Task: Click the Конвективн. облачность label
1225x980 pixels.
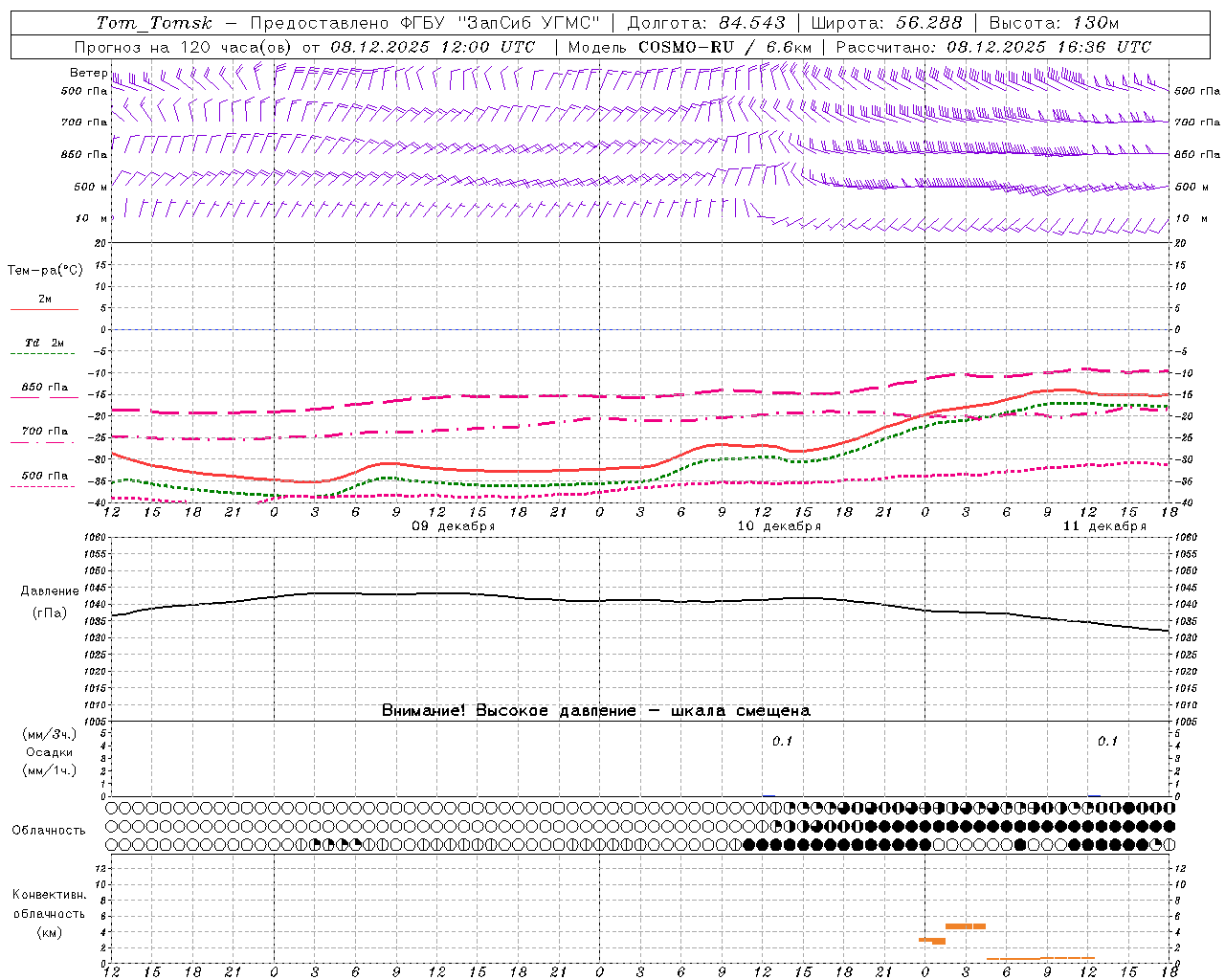Action: point(49,904)
